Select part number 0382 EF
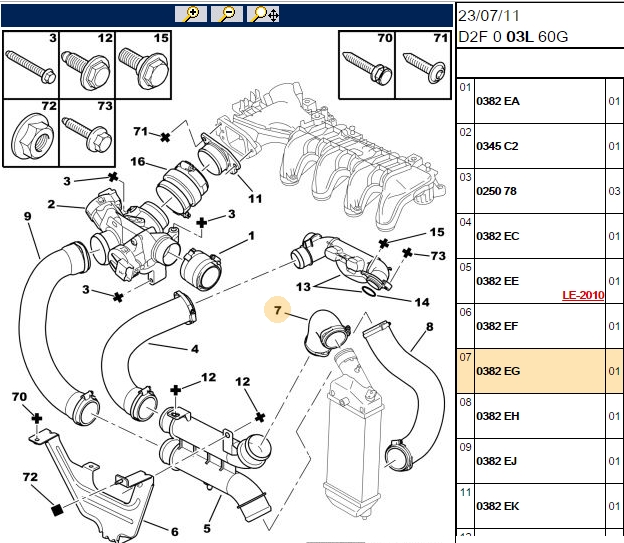The height and width of the screenshot is (543, 624). (497, 326)
